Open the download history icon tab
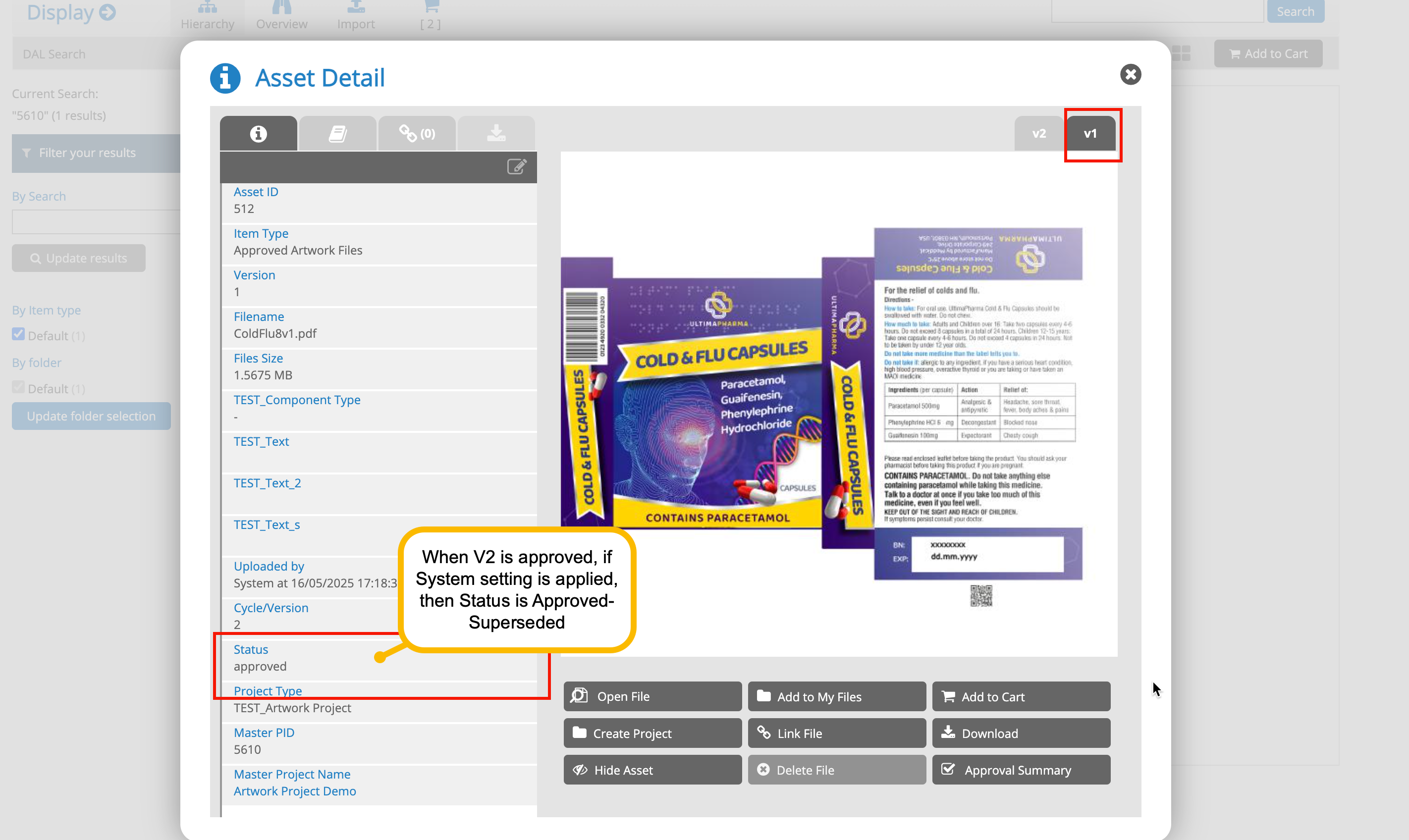Viewport: 1409px width, 840px height. [x=496, y=134]
